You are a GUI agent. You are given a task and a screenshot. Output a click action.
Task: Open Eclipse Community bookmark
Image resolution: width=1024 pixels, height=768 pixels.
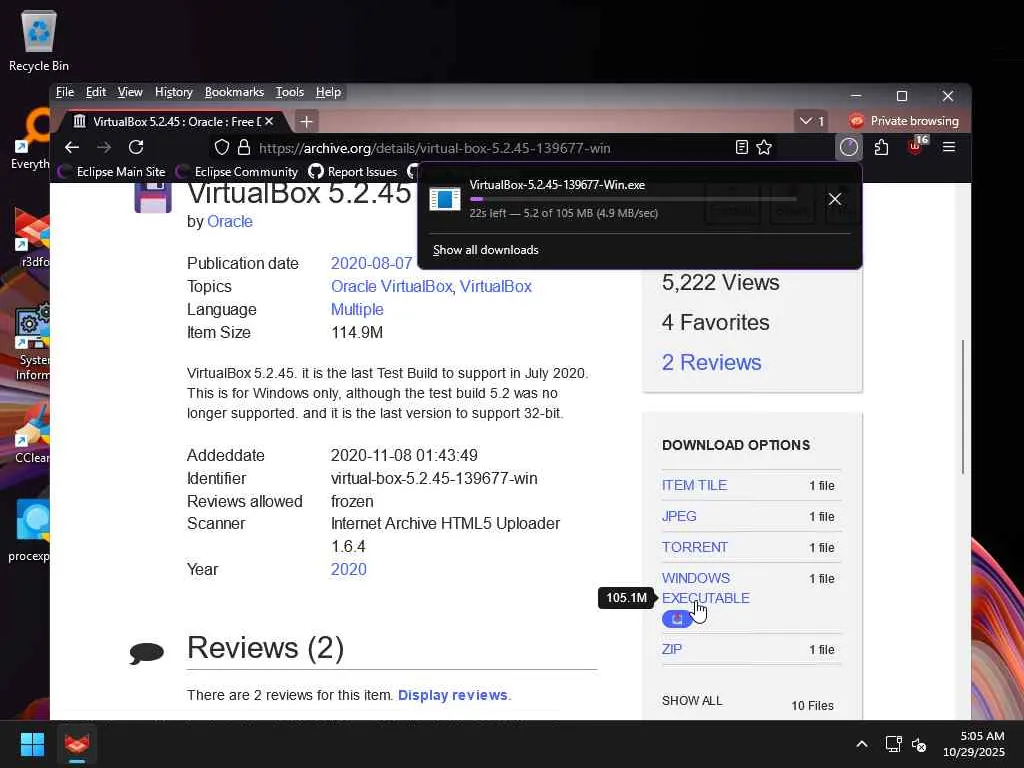pos(237,172)
